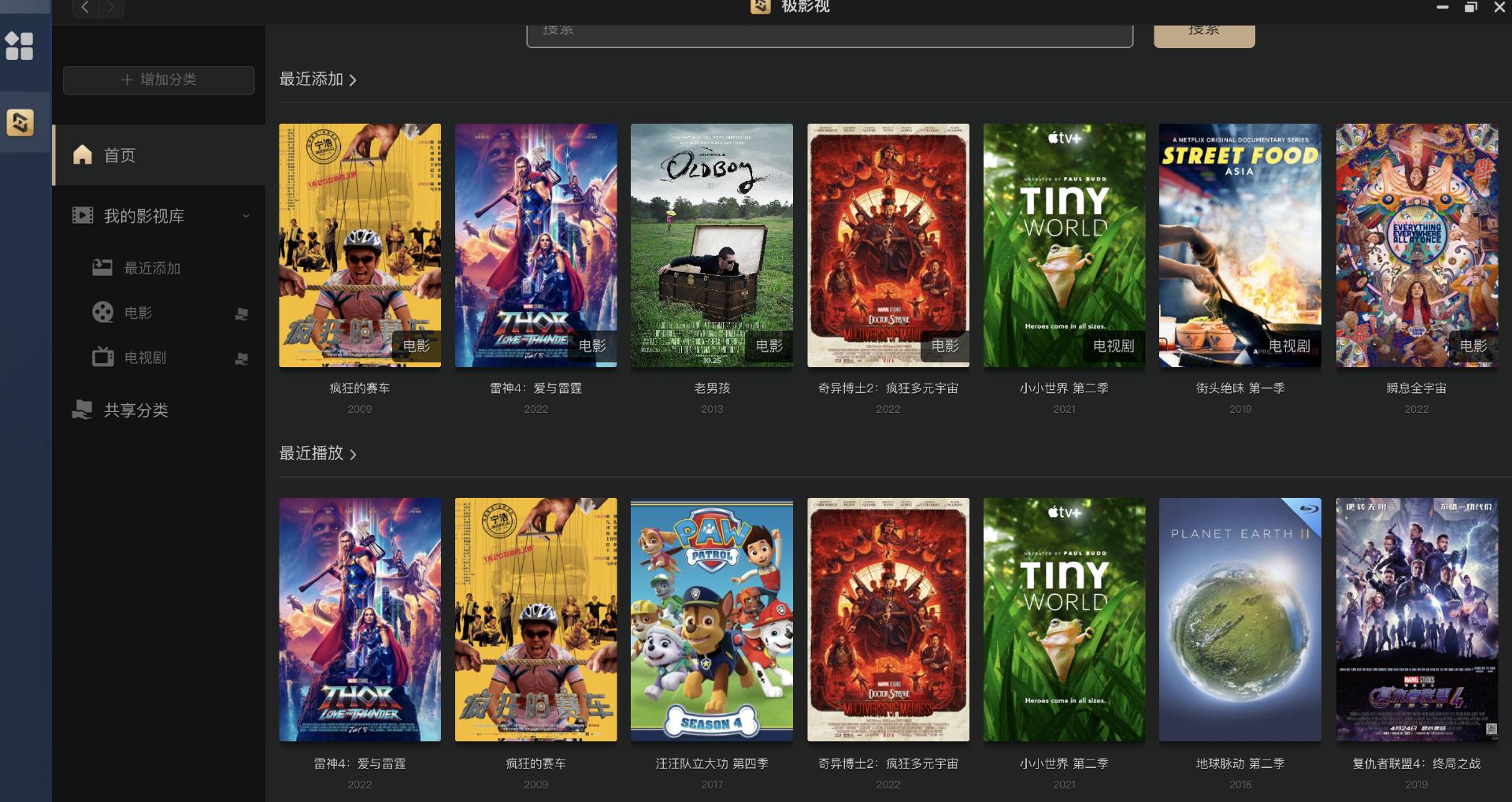Screen dimensions: 1512x802
Task: Click 疯狂的赛车 title in 最近添加 row
Action: [x=360, y=388]
